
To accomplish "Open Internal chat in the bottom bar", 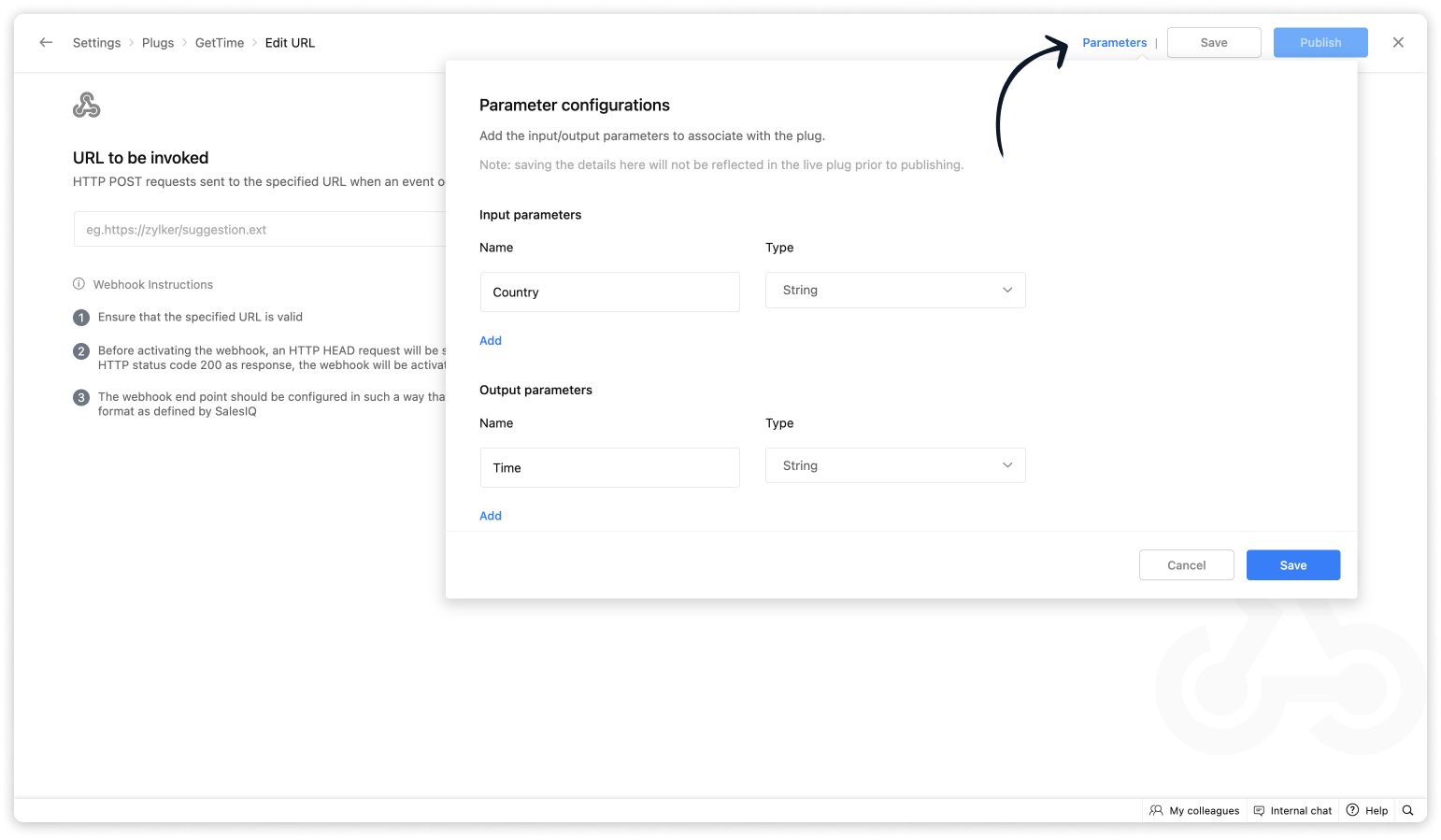I will 1292,810.
